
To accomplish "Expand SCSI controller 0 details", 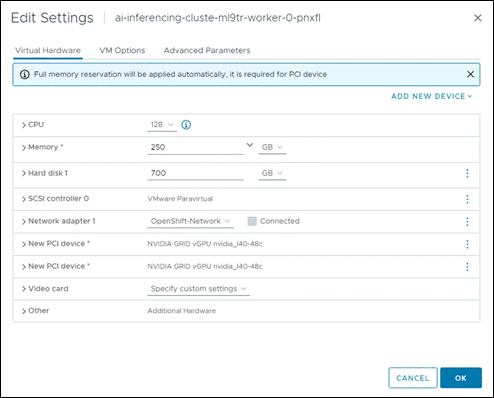I will pyautogui.click(x=24, y=199).
